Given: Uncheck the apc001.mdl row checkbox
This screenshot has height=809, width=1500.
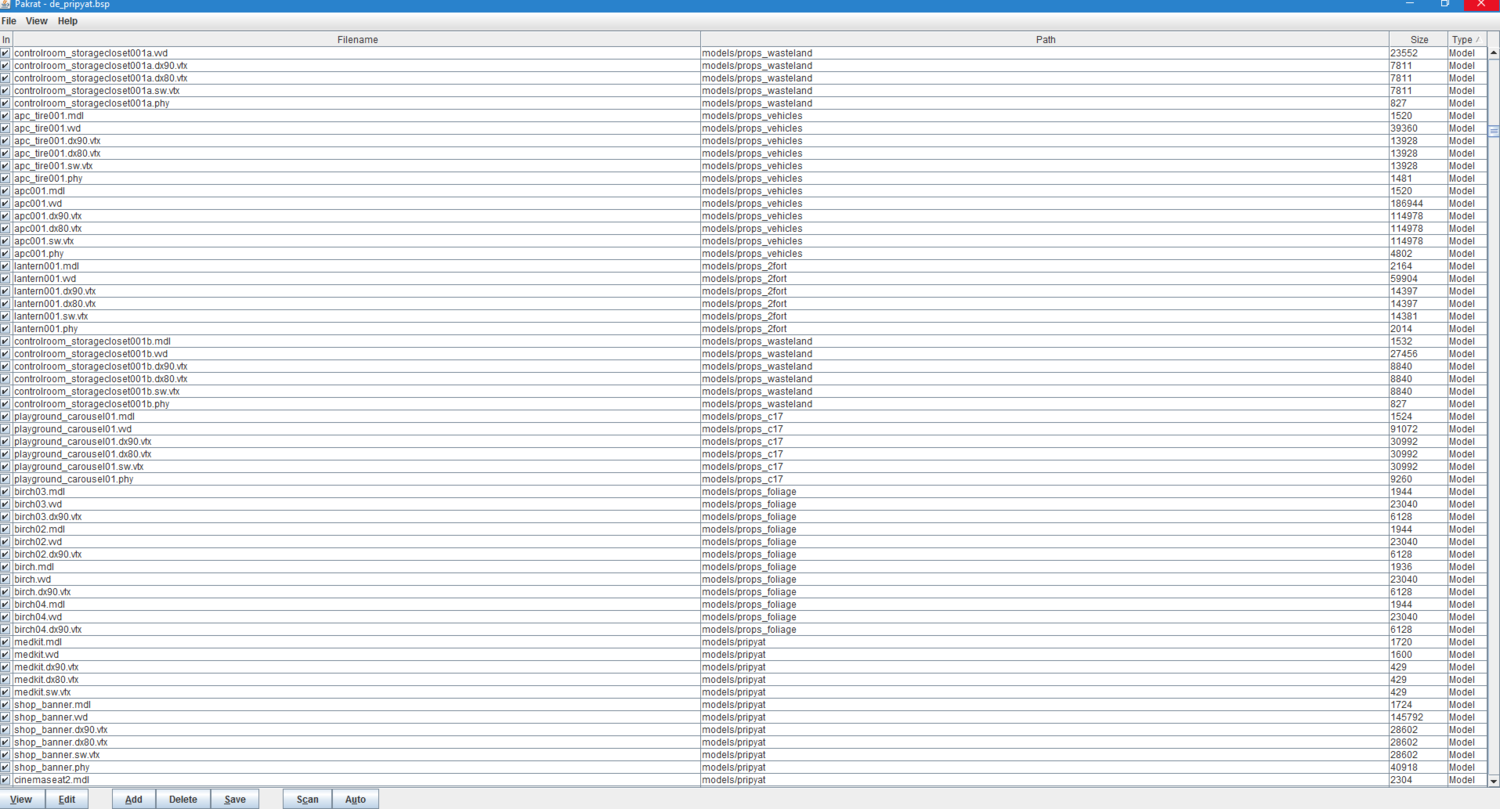Looking at the screenshot, I should (x=5, y=191).
